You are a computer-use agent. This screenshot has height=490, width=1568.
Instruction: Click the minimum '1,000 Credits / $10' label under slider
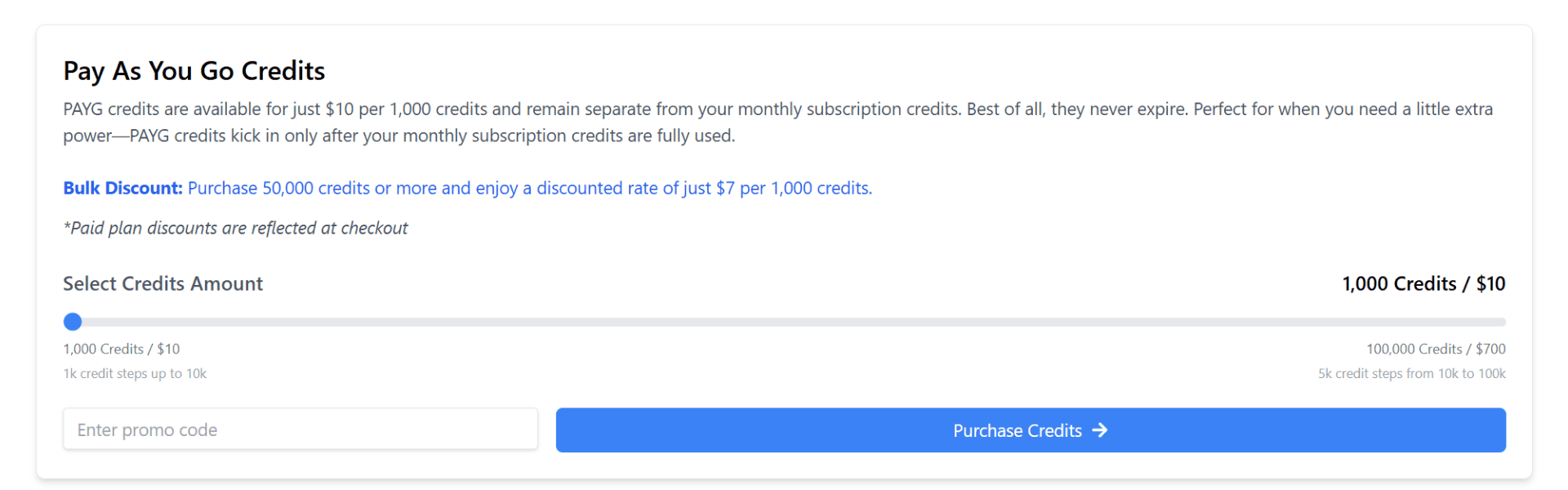click(x=121, y=350)
